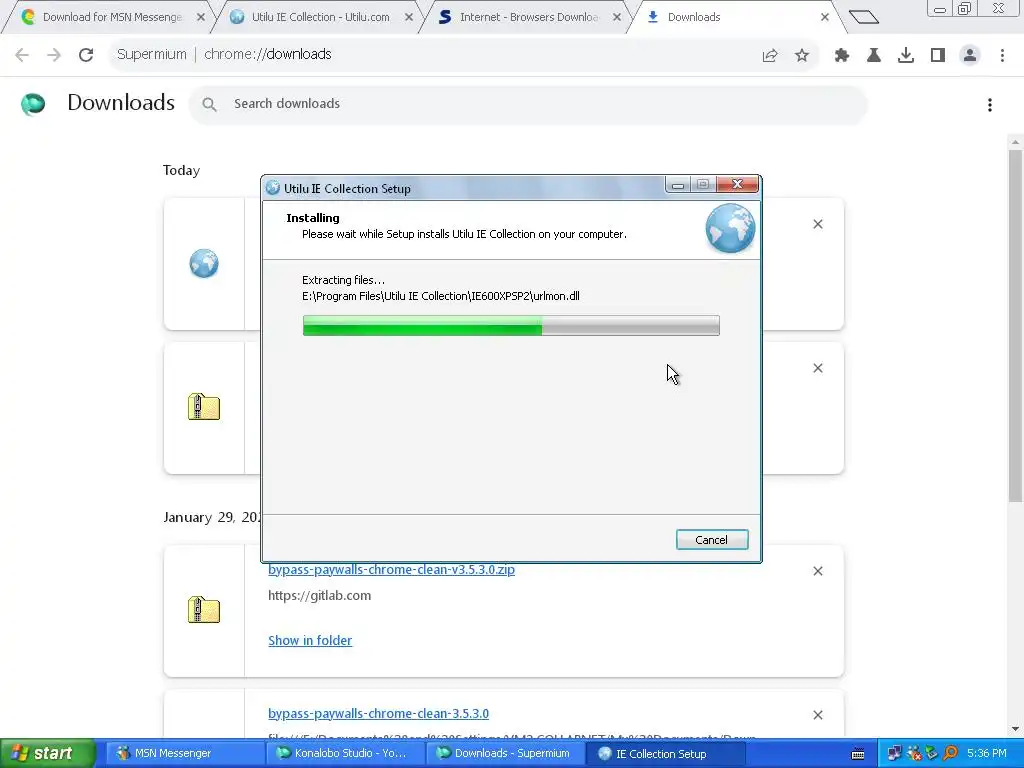The height and width of the screenshot is (768, 1024).
Task: Click the address bar chrome://downloads
Action: pos(268,55)
